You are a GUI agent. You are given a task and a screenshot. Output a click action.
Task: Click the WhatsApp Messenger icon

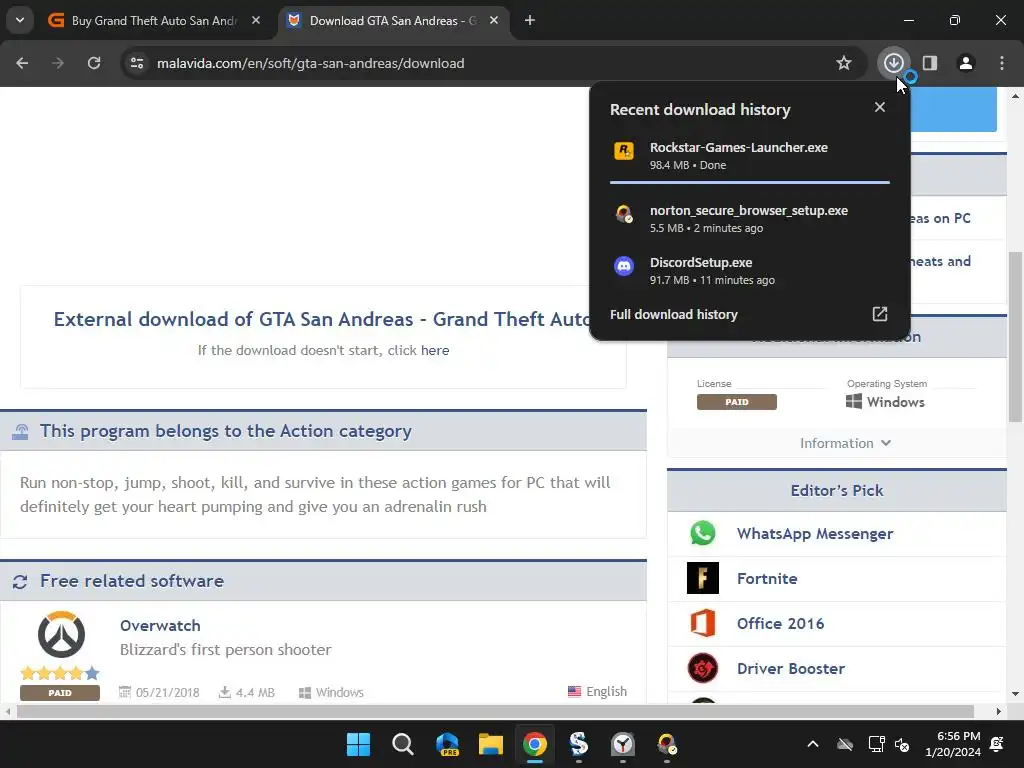click(703, 533)
